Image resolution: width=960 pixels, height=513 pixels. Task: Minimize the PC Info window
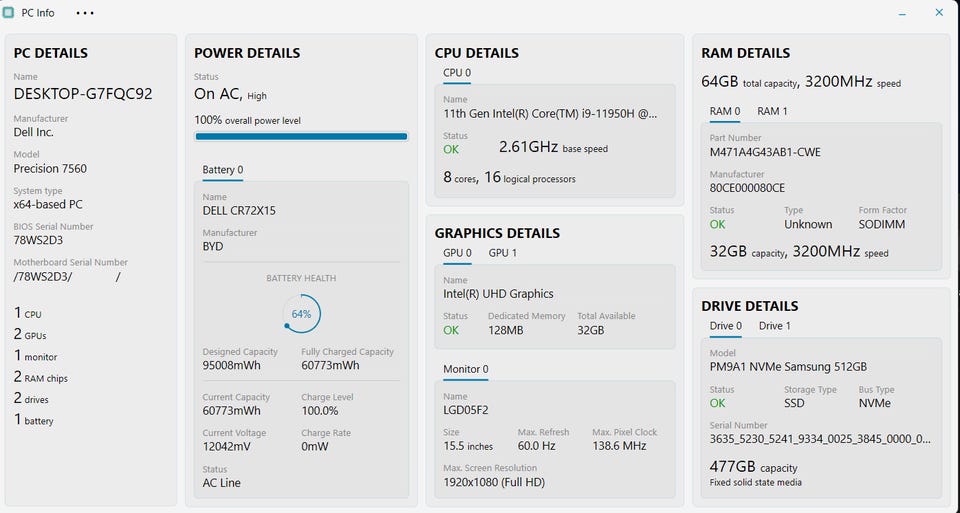[902, 13]
